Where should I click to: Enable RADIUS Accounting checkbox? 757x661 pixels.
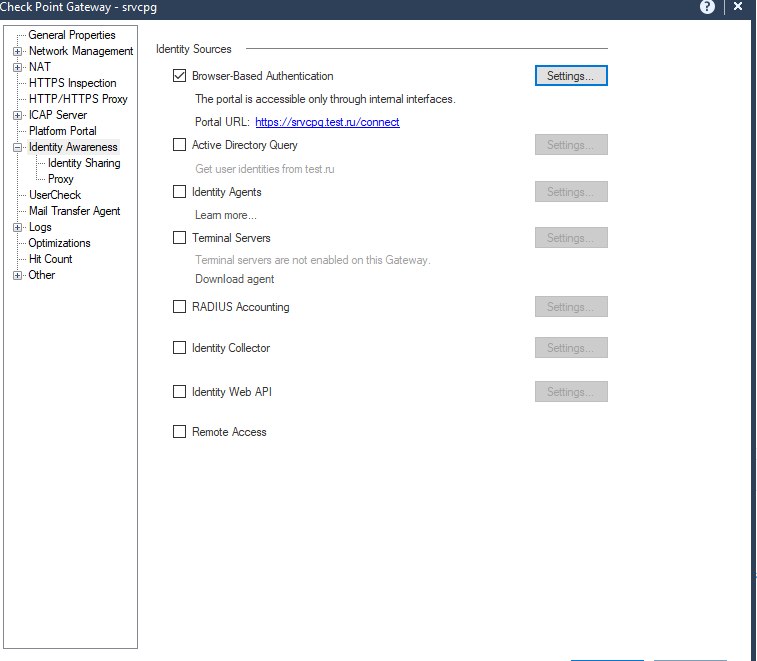coord(179,307)
